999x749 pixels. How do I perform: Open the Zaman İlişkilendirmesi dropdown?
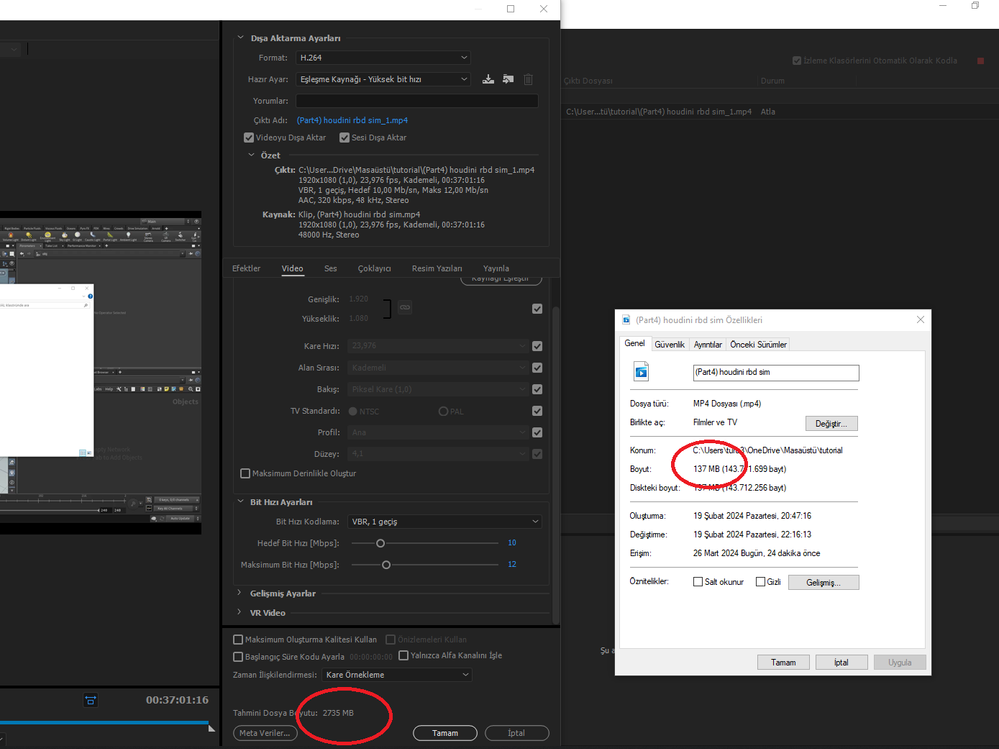[x=396, y=675]
